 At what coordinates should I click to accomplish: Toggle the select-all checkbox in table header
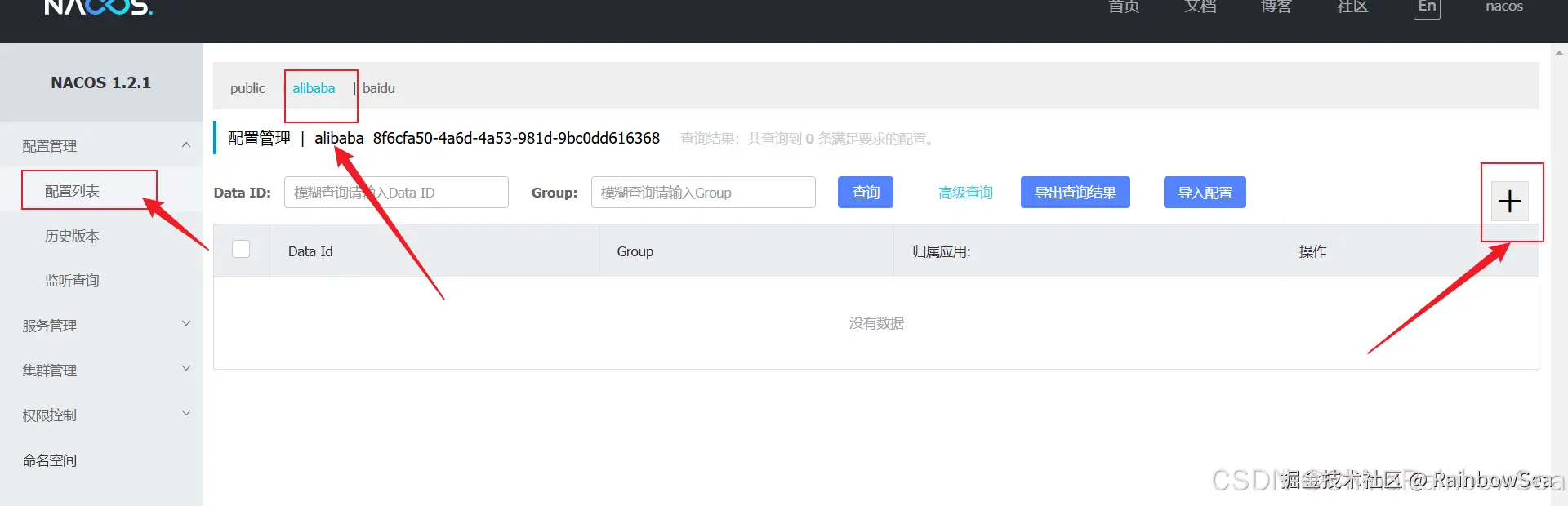tap(241, 249)
